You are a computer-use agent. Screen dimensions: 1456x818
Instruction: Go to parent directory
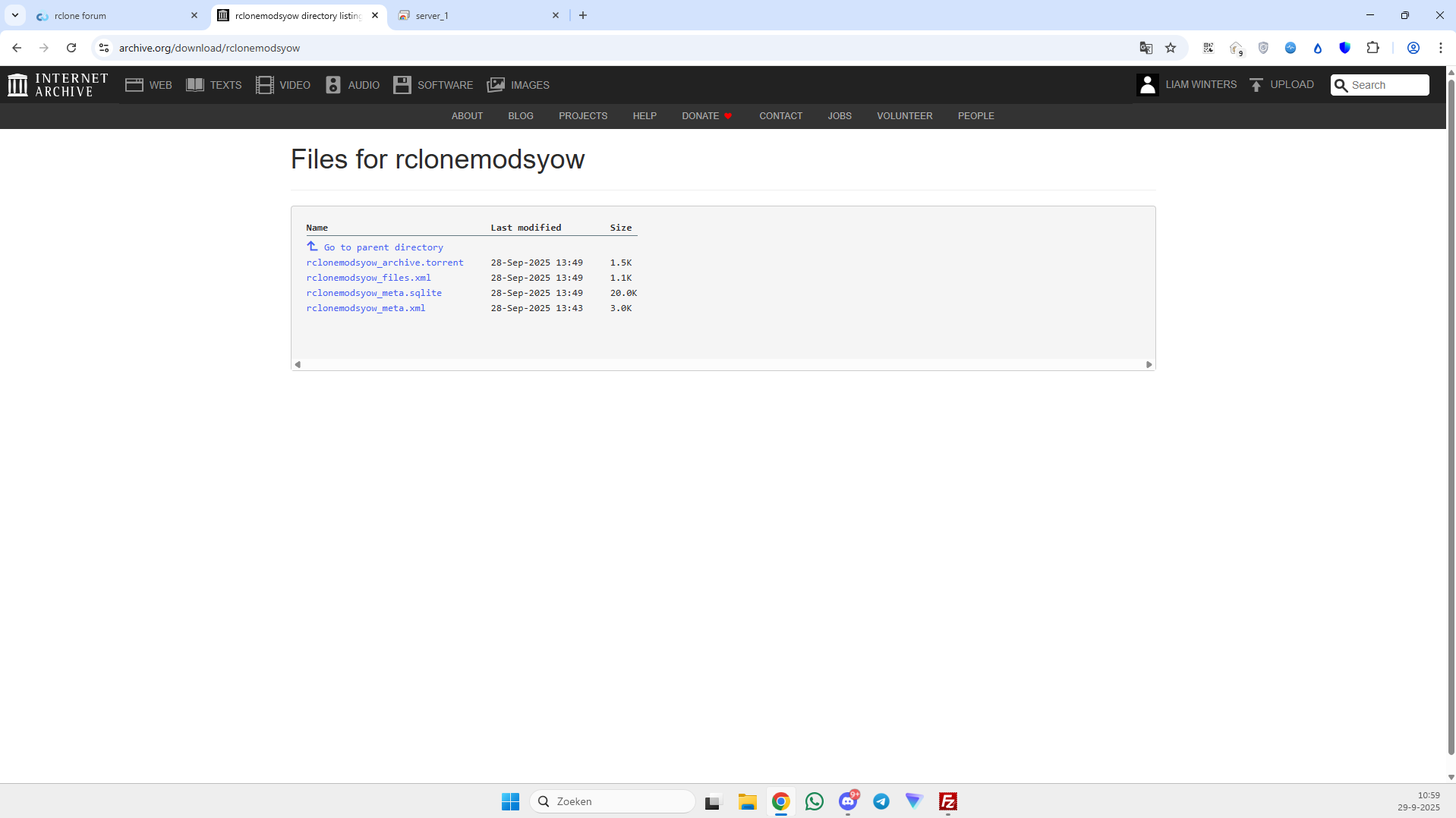[x=383, y=247]
